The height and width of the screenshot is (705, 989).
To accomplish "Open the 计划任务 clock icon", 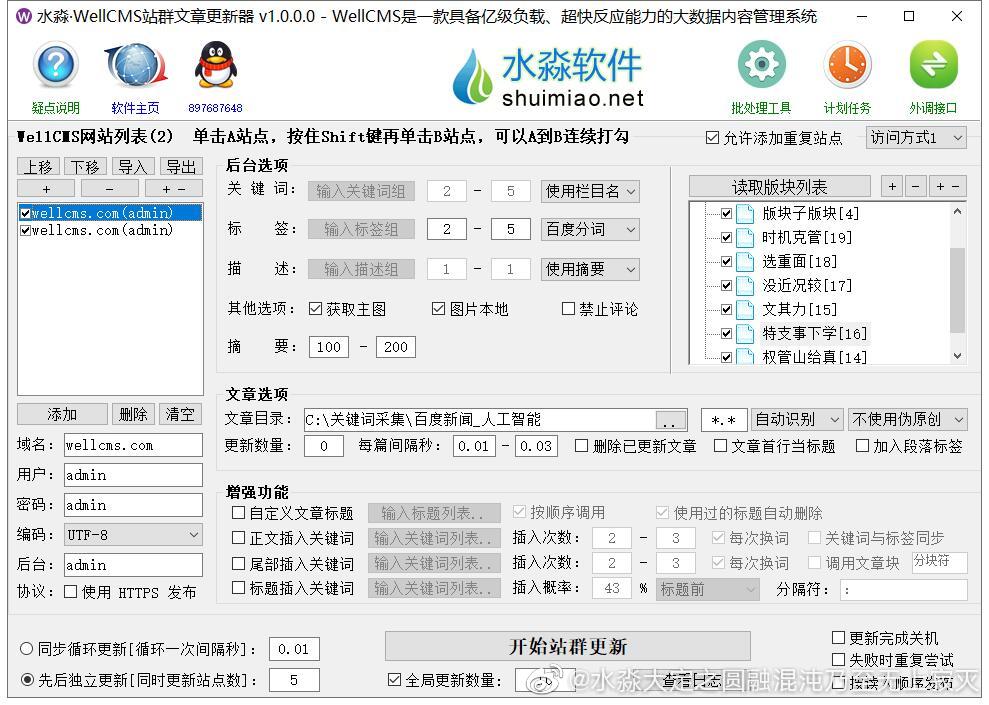I will 847,64.
